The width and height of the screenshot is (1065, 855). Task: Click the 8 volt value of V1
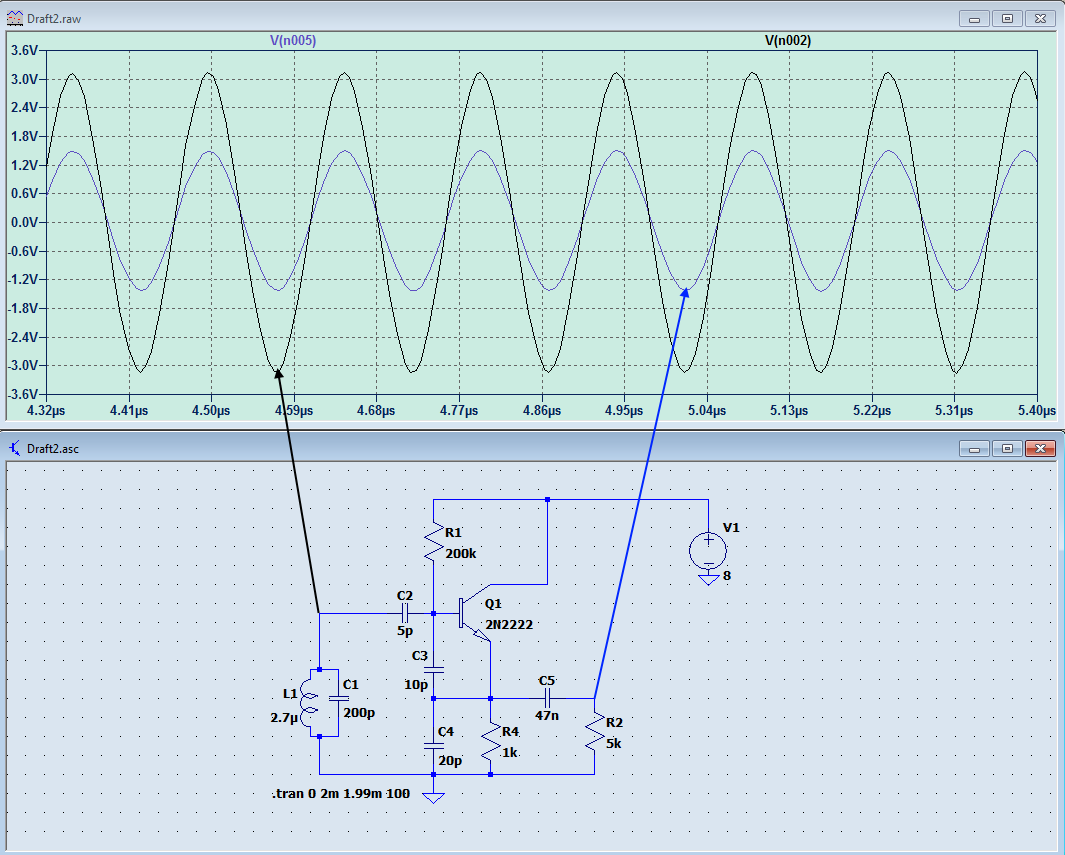pyautogui.click(x=727, y=576)
